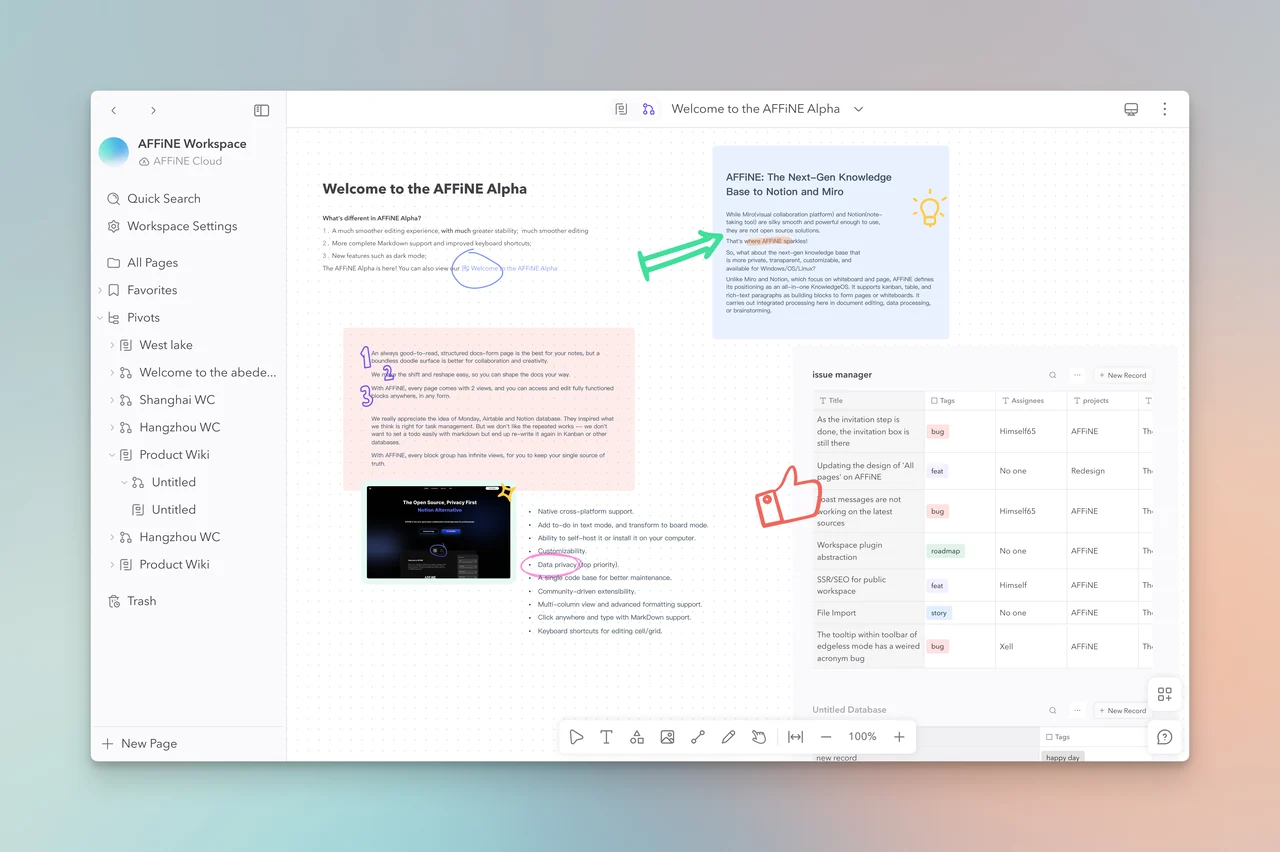Add New Record in issue manager
Image resolution: width=1280 pixels, height=852 pixels.
(x=1123, y=375)
